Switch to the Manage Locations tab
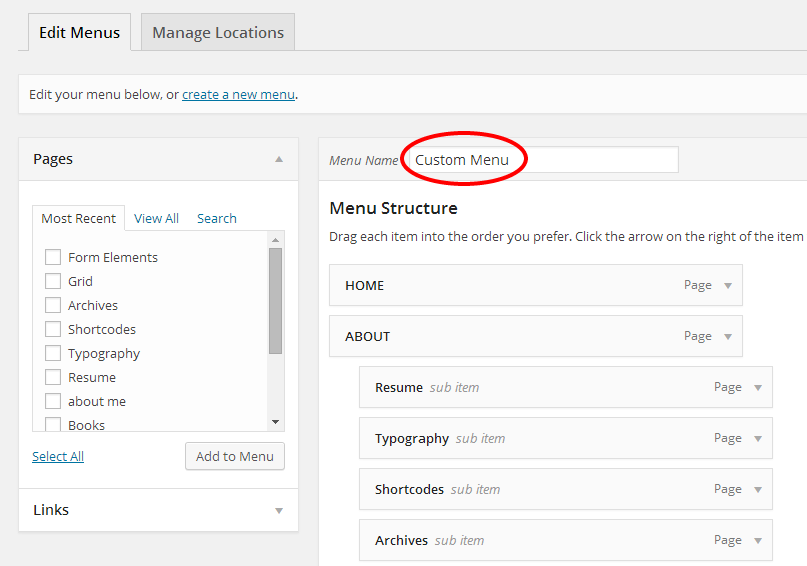 [x=218, y=33]
